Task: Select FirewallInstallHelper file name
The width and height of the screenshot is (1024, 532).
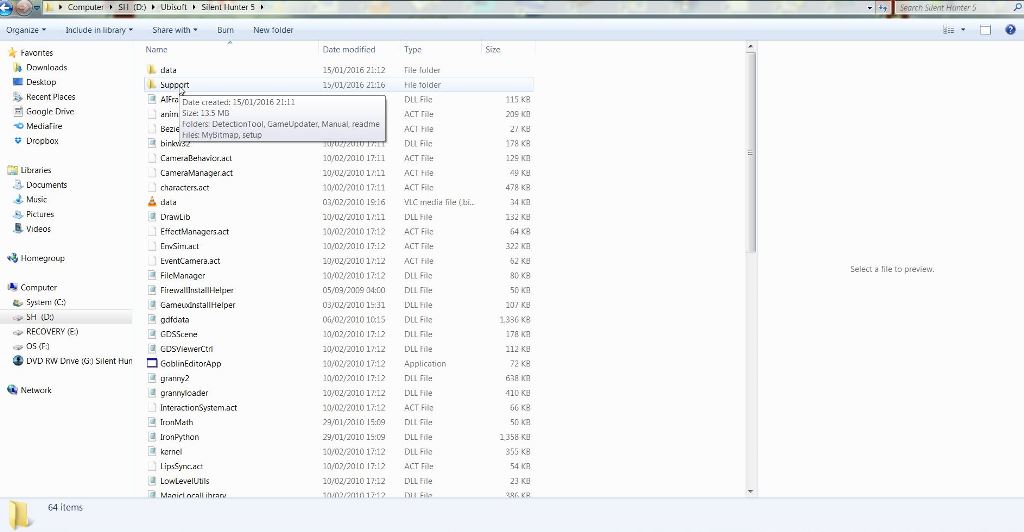Action: tap(197, 290)
